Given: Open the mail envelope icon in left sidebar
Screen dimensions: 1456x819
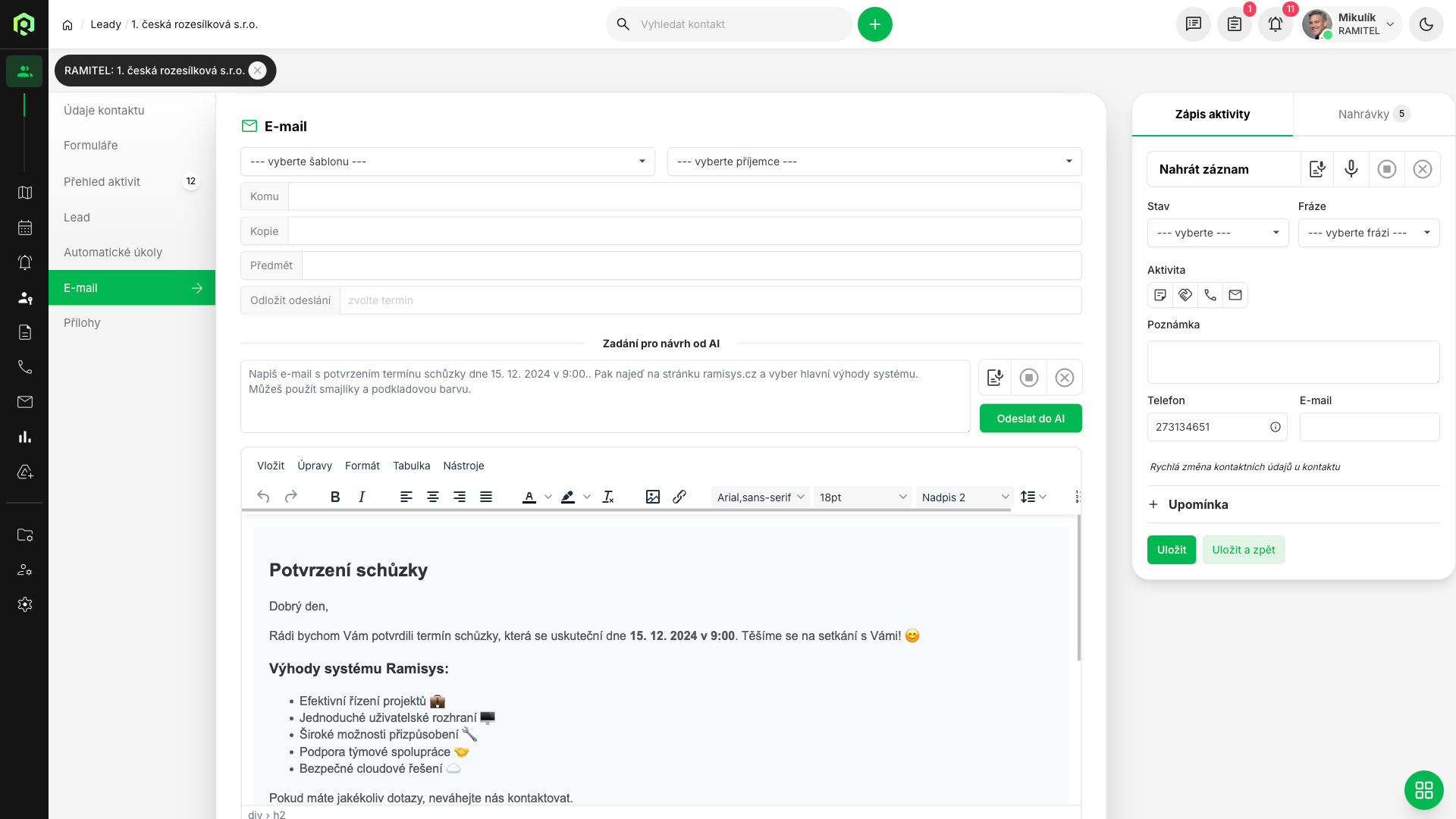Looking at the screenshot, I should [x=25, y=402].
